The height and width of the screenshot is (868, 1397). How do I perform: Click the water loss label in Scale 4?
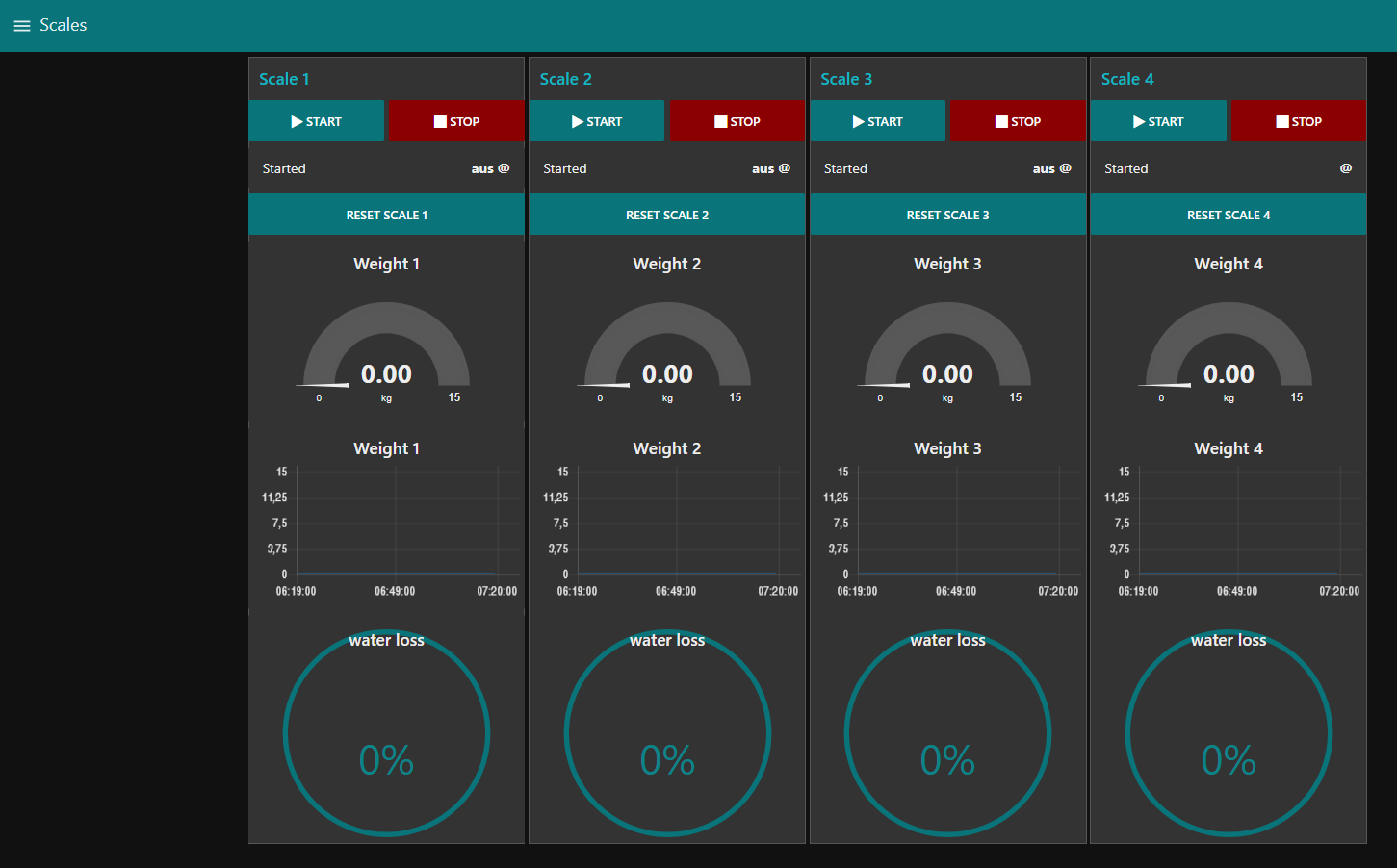[x=1229, y=640]
